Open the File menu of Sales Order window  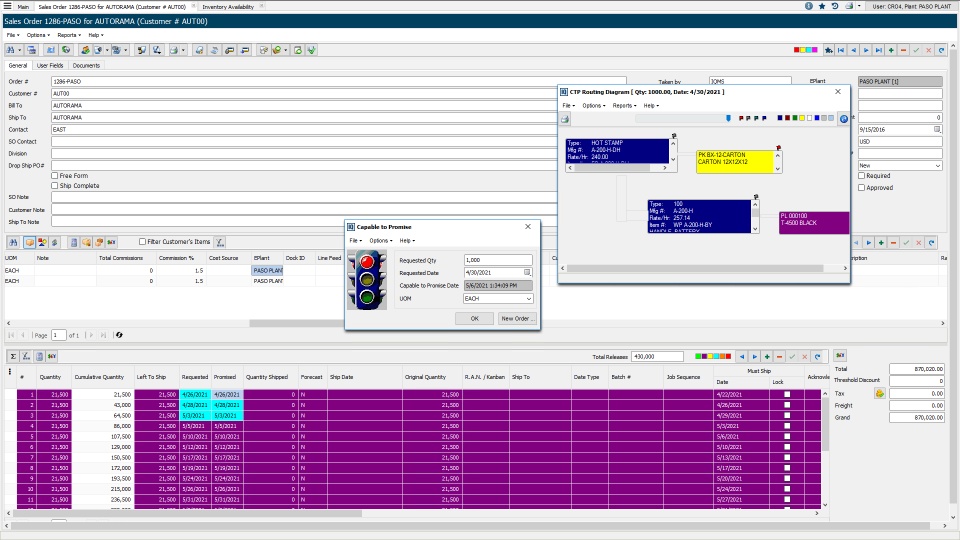point(12,35)
